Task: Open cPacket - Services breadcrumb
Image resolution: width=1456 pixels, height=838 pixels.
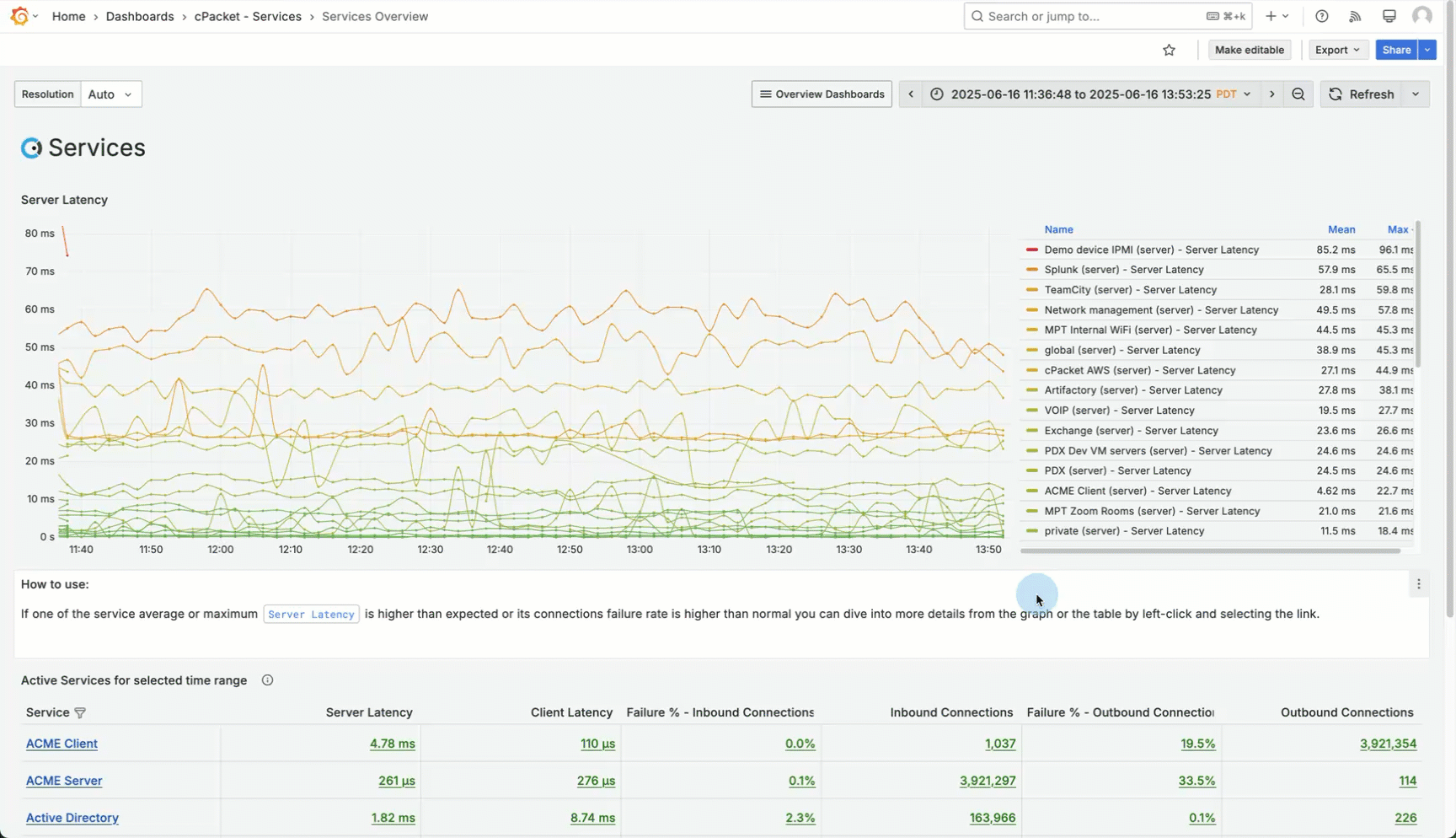Action: coord(248,16)
